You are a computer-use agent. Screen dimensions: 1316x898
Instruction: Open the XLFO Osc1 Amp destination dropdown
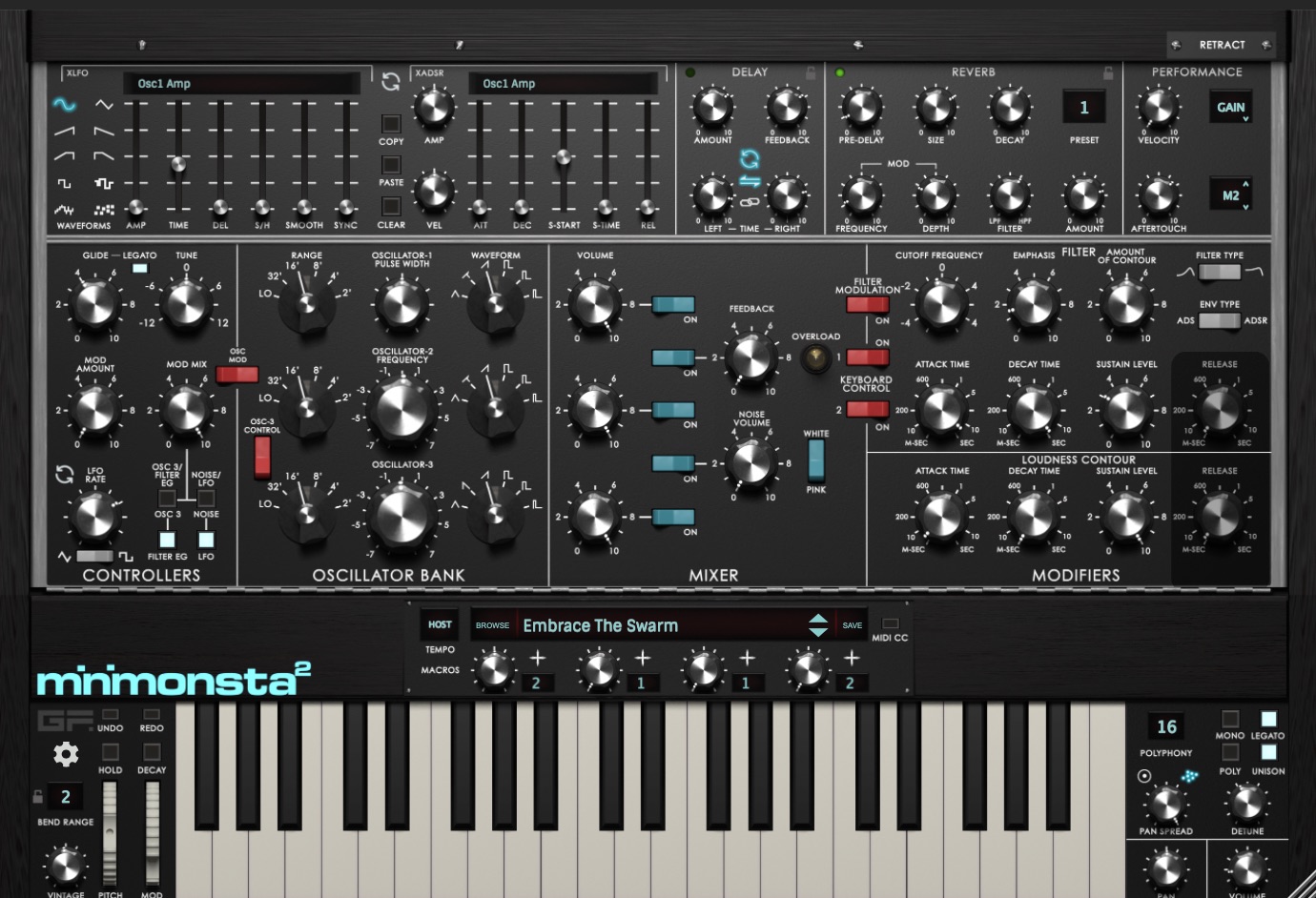click(x=242, y=84)
